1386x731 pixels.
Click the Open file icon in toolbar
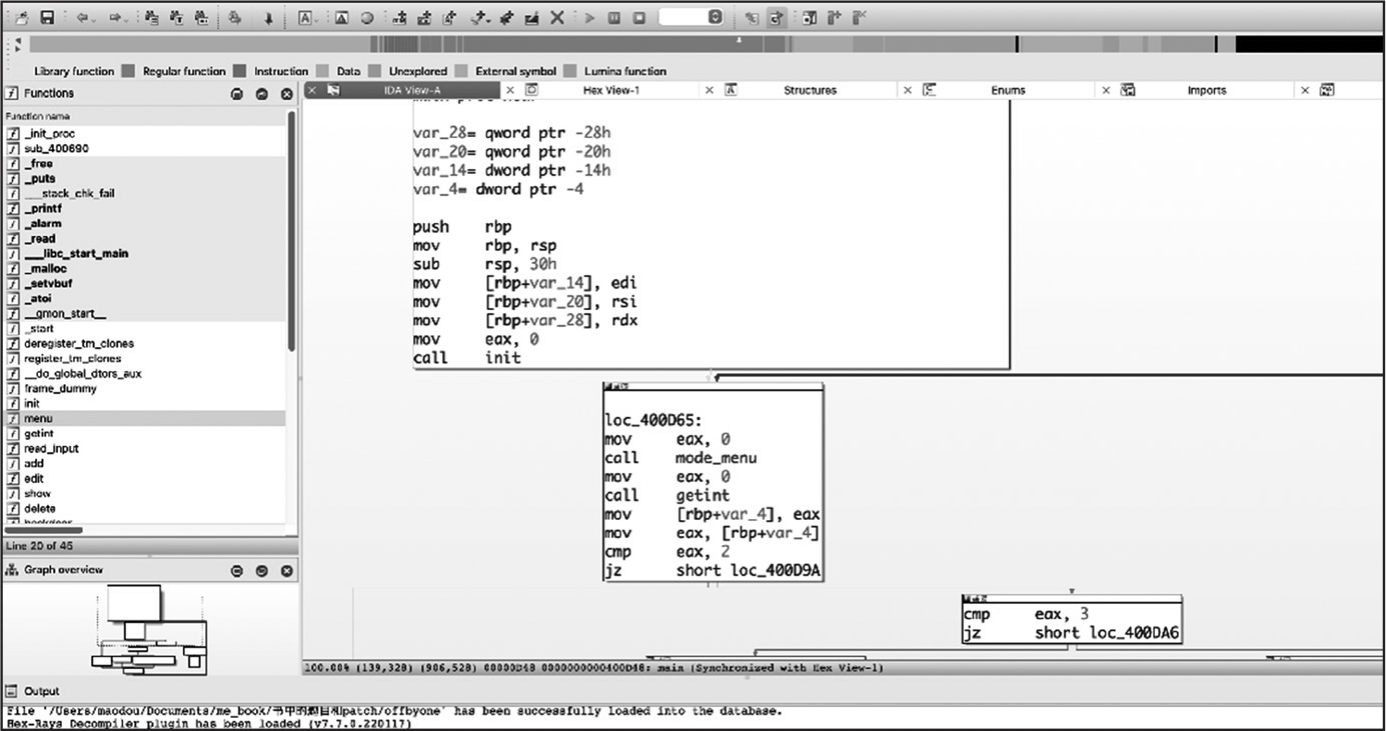(22, 18)
